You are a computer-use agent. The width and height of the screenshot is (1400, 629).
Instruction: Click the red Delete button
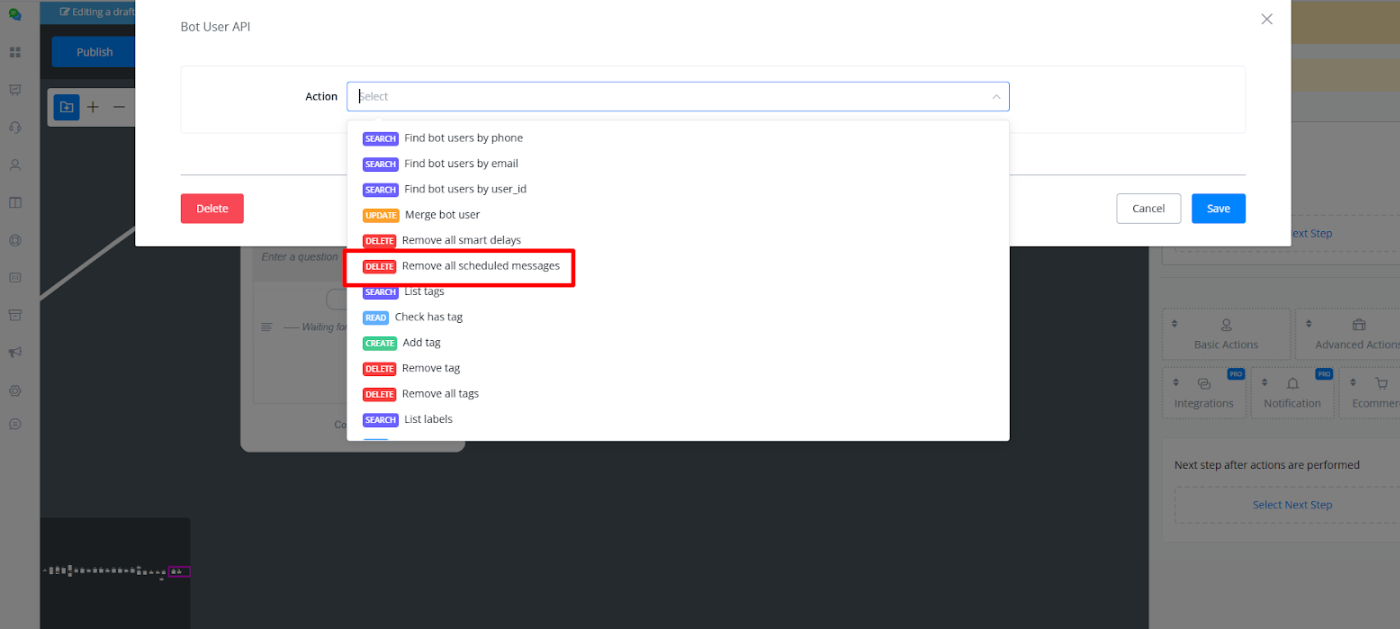212,209
